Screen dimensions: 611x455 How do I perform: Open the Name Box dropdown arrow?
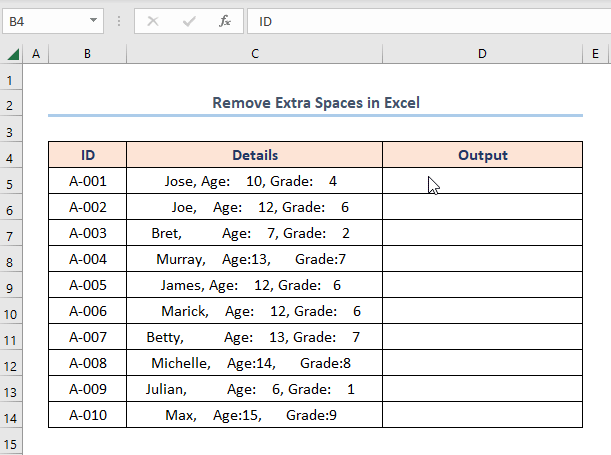click(93, 20)
